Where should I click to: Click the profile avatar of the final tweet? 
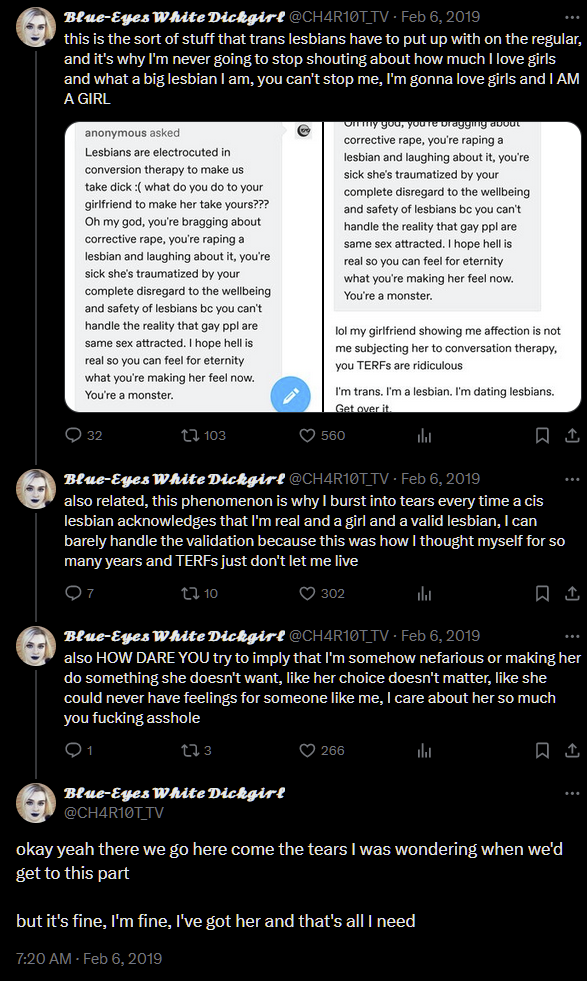click(36, 803)
